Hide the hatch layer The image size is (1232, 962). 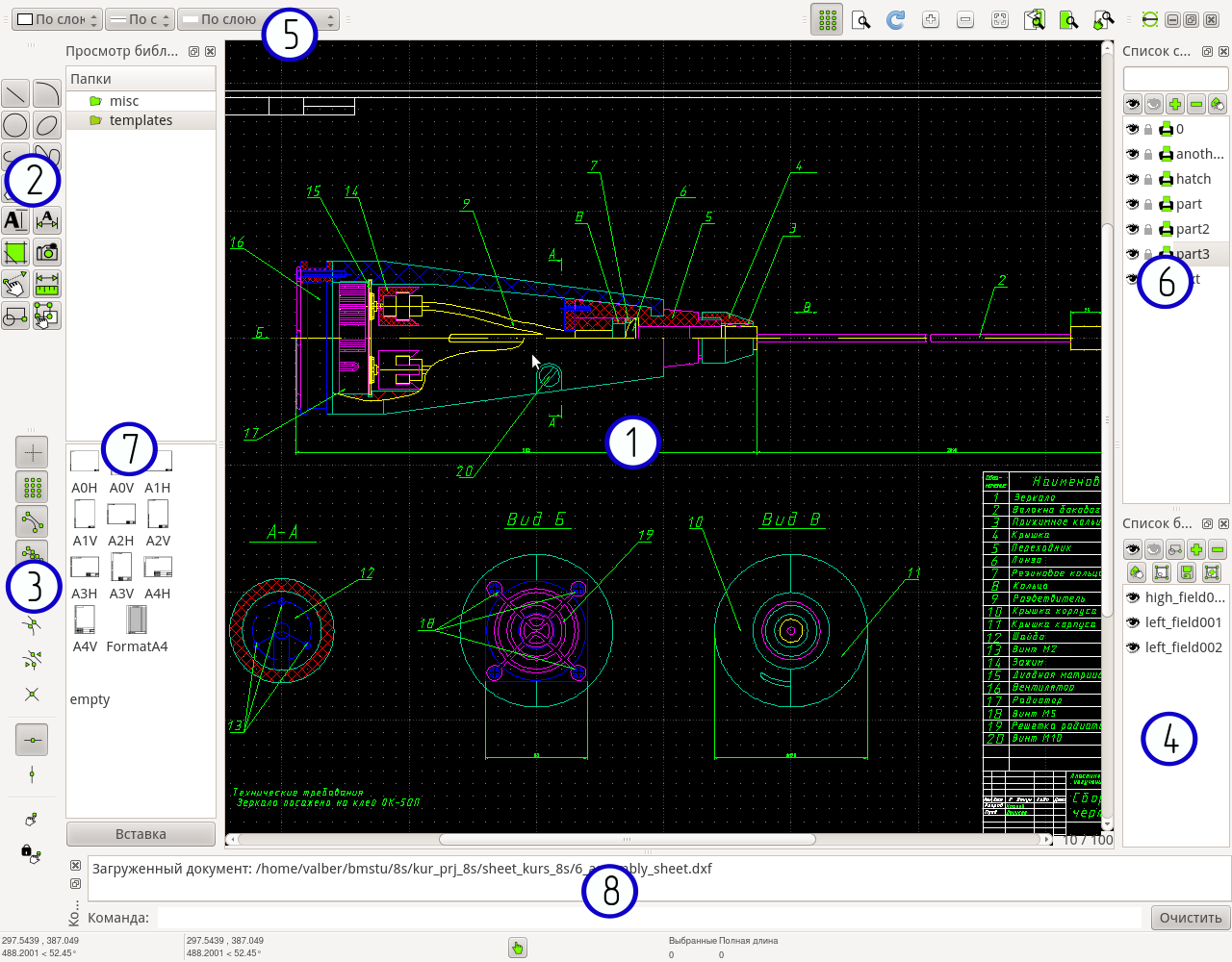(1133, 178)
